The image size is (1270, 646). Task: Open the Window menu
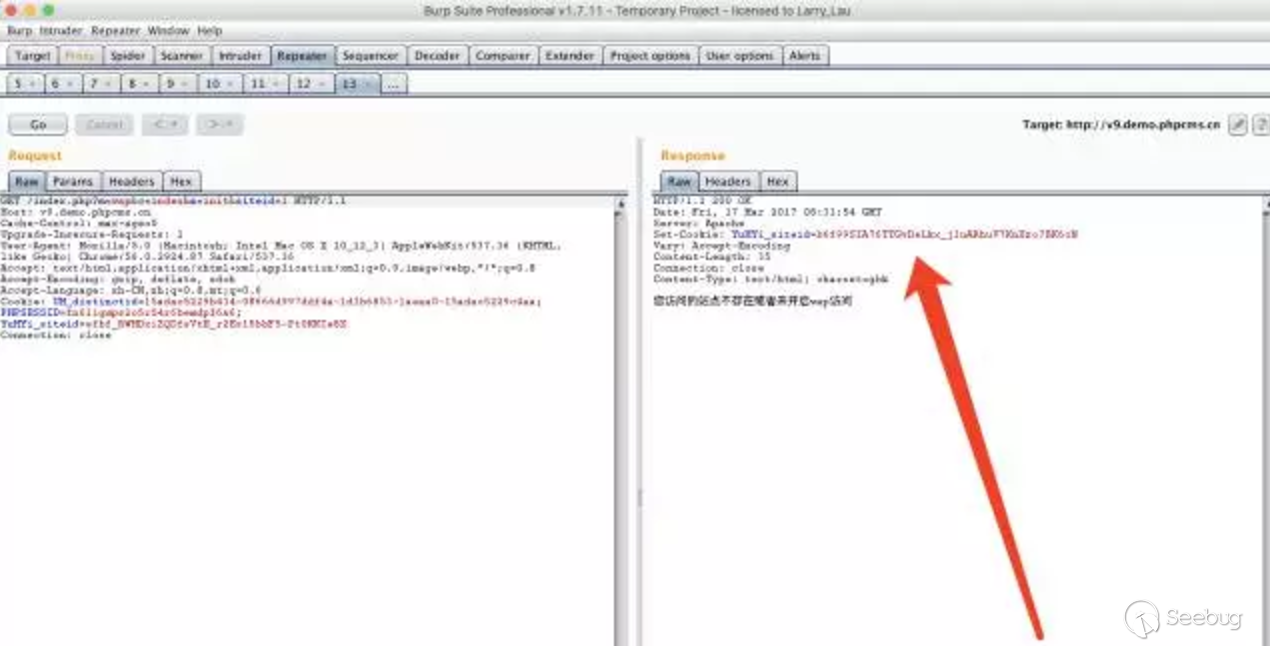point(168,31)
